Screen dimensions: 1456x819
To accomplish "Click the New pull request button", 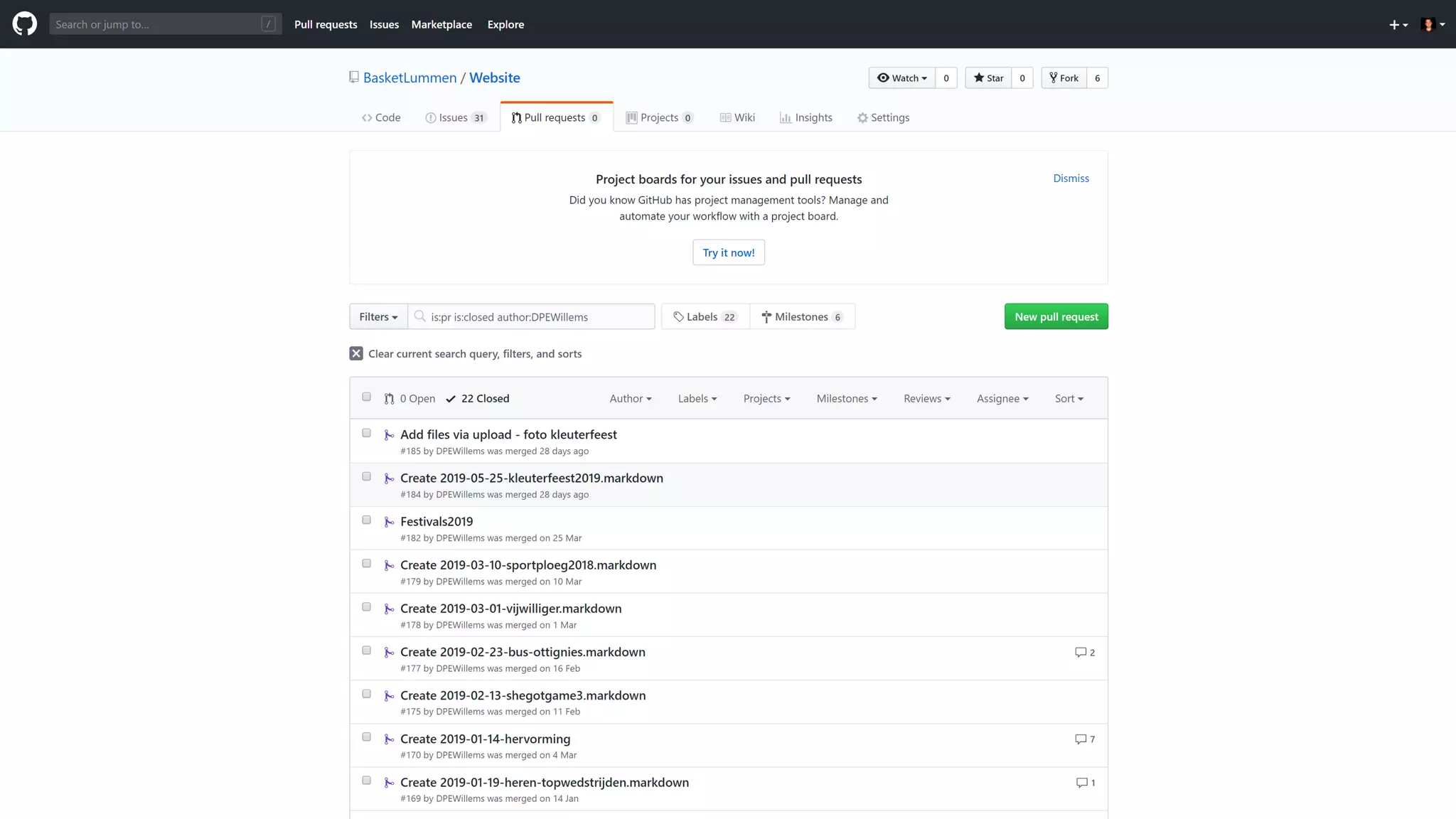I will pyautogui.click(x=1056, y=316).
